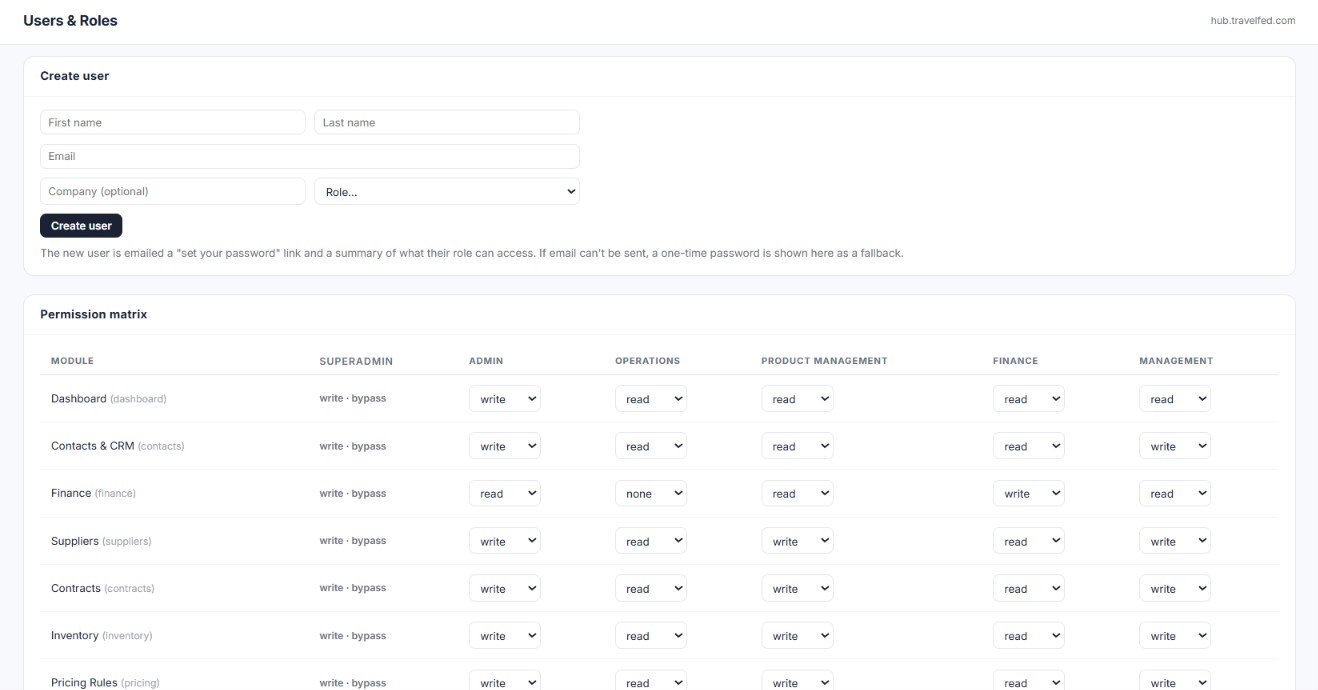Open Finance role dropdown for Dashboard
Viewport: 1318px width, 690px height.
point(1029,399)
